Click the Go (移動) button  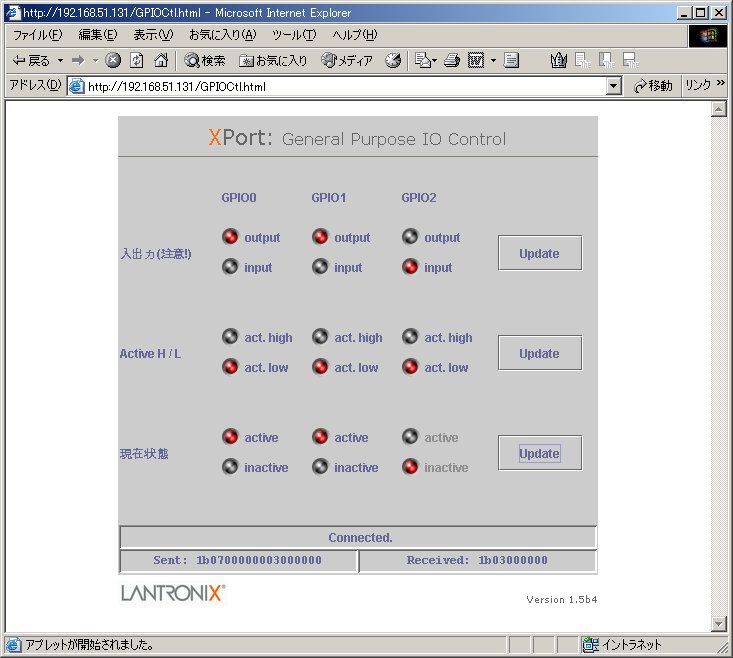(x=653, y=86)
